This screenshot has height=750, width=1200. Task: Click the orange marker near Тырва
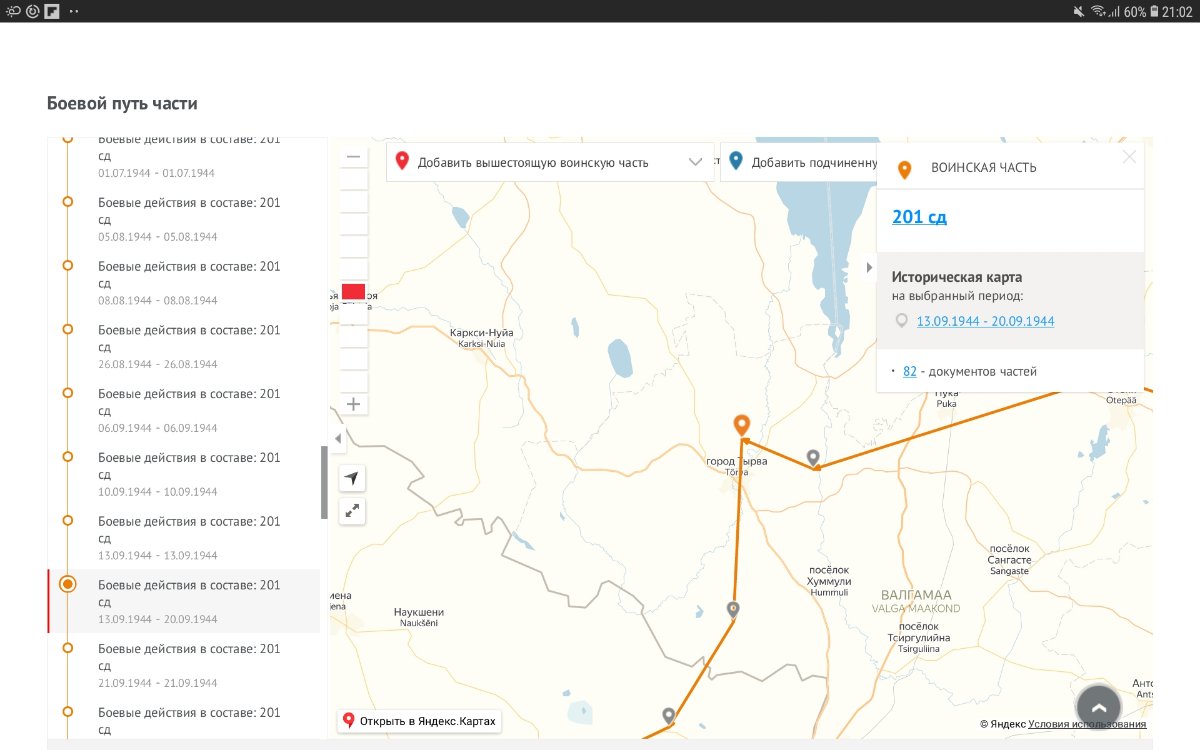pyautogui.click(x=741, y=426)
